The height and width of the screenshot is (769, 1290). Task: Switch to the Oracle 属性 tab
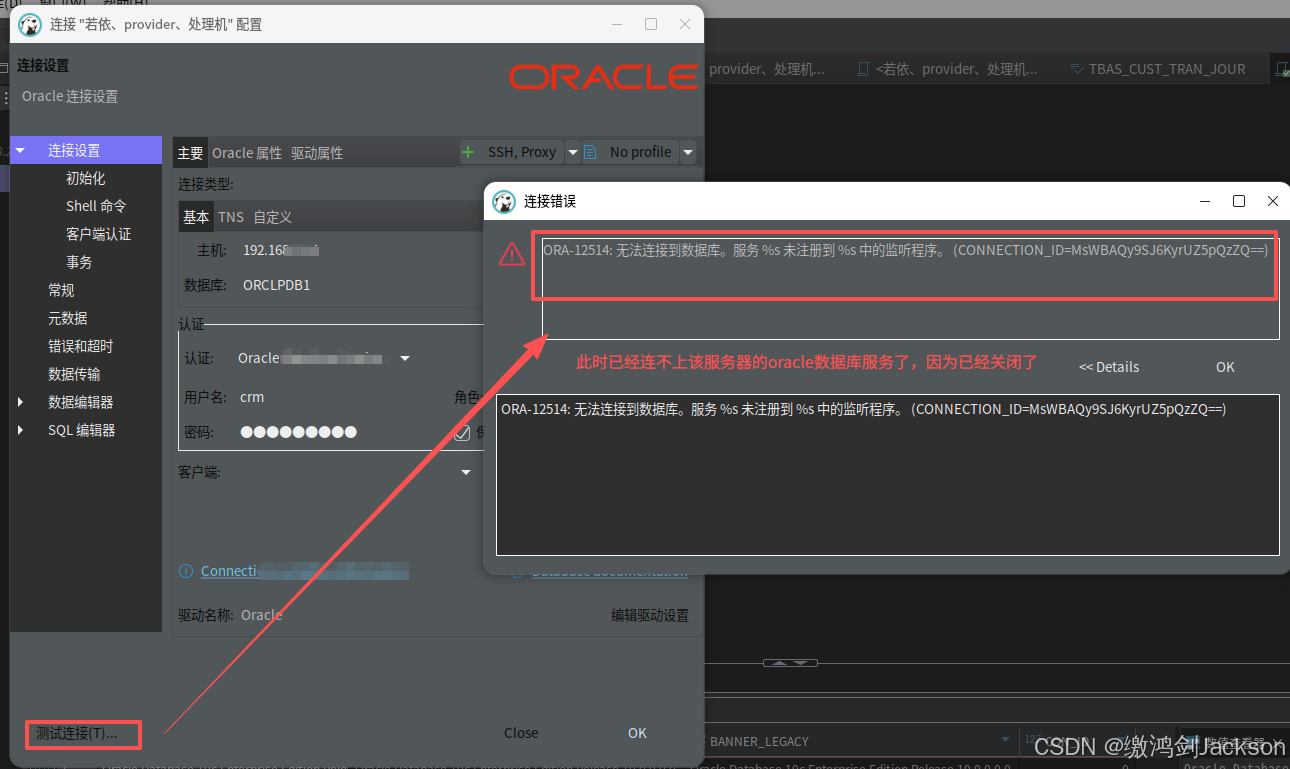247,153
